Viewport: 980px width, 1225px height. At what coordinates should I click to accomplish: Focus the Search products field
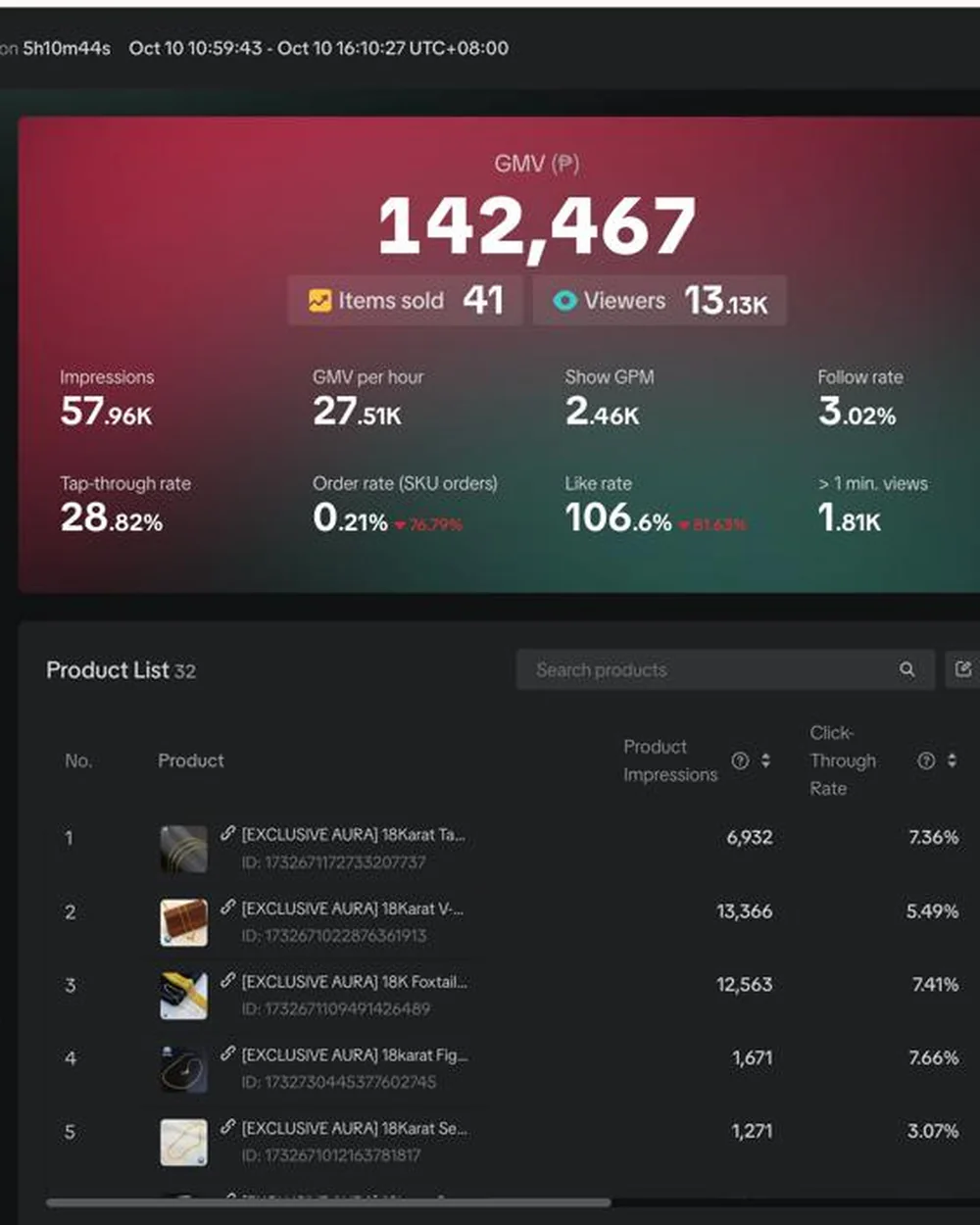[725, 669]
